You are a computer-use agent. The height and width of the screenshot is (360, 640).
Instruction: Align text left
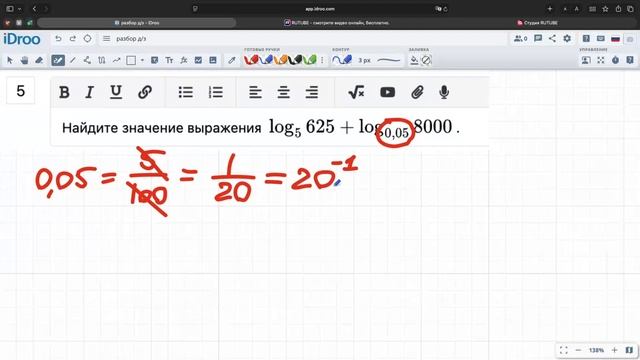(x=256, y=92)
